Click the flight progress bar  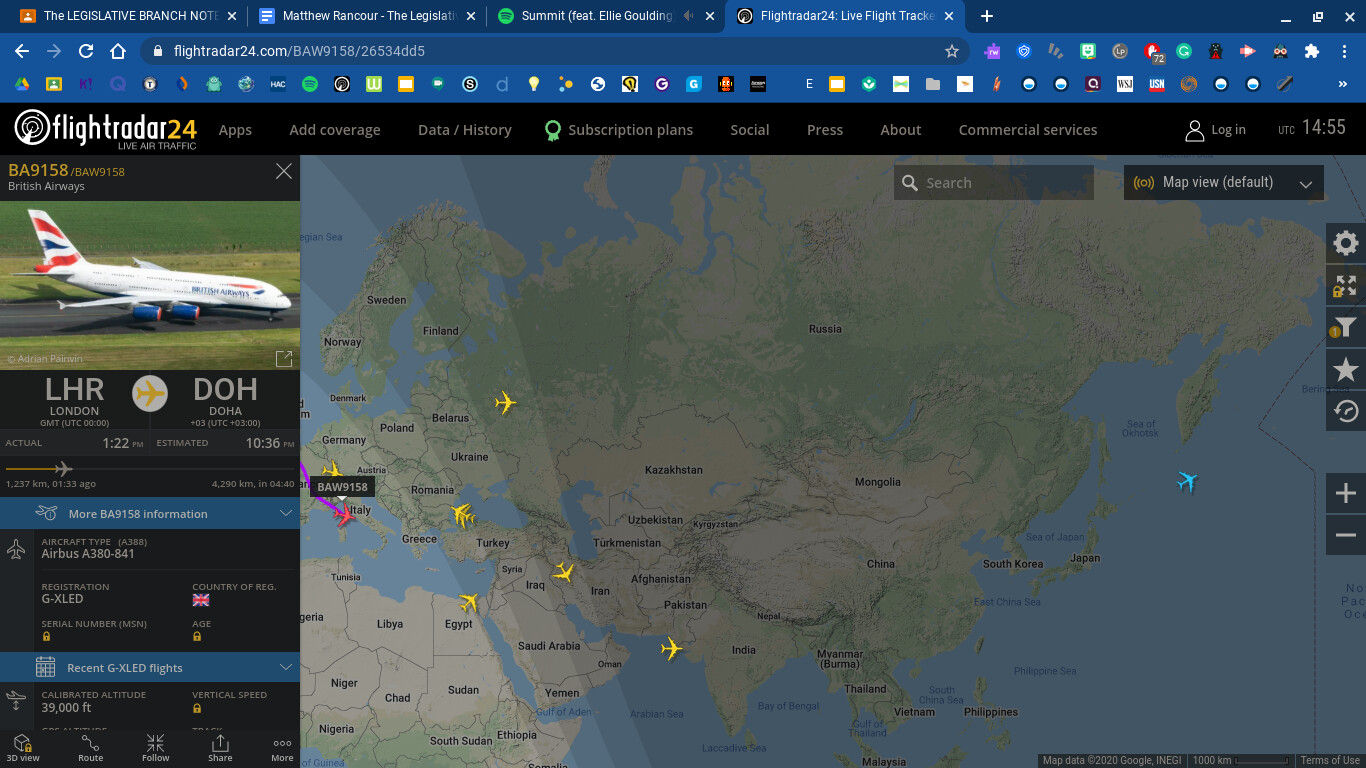pyautogui.click(x=150, y=468)
